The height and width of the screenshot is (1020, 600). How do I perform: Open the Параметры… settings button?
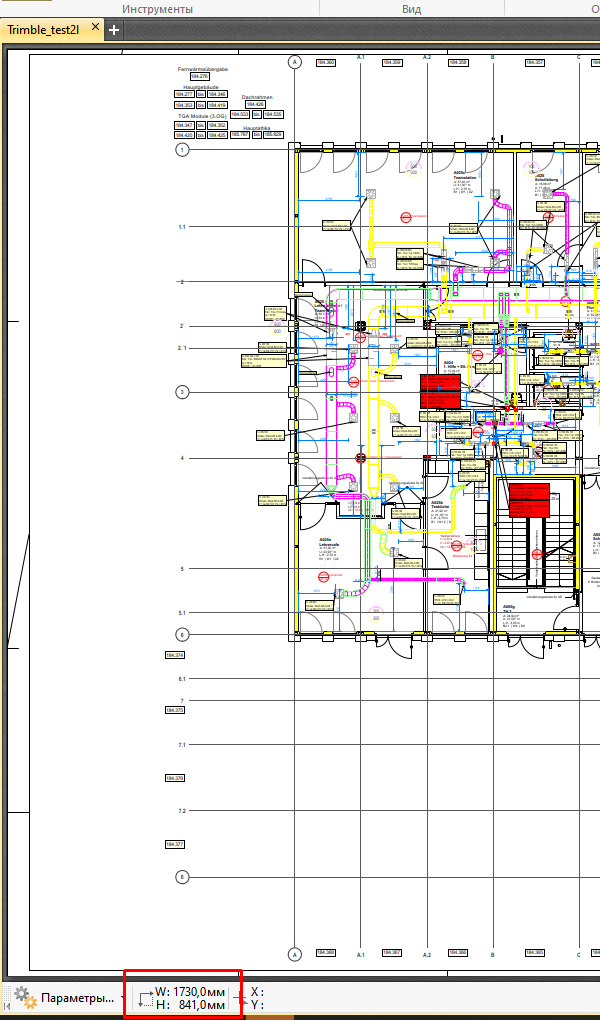77,997
